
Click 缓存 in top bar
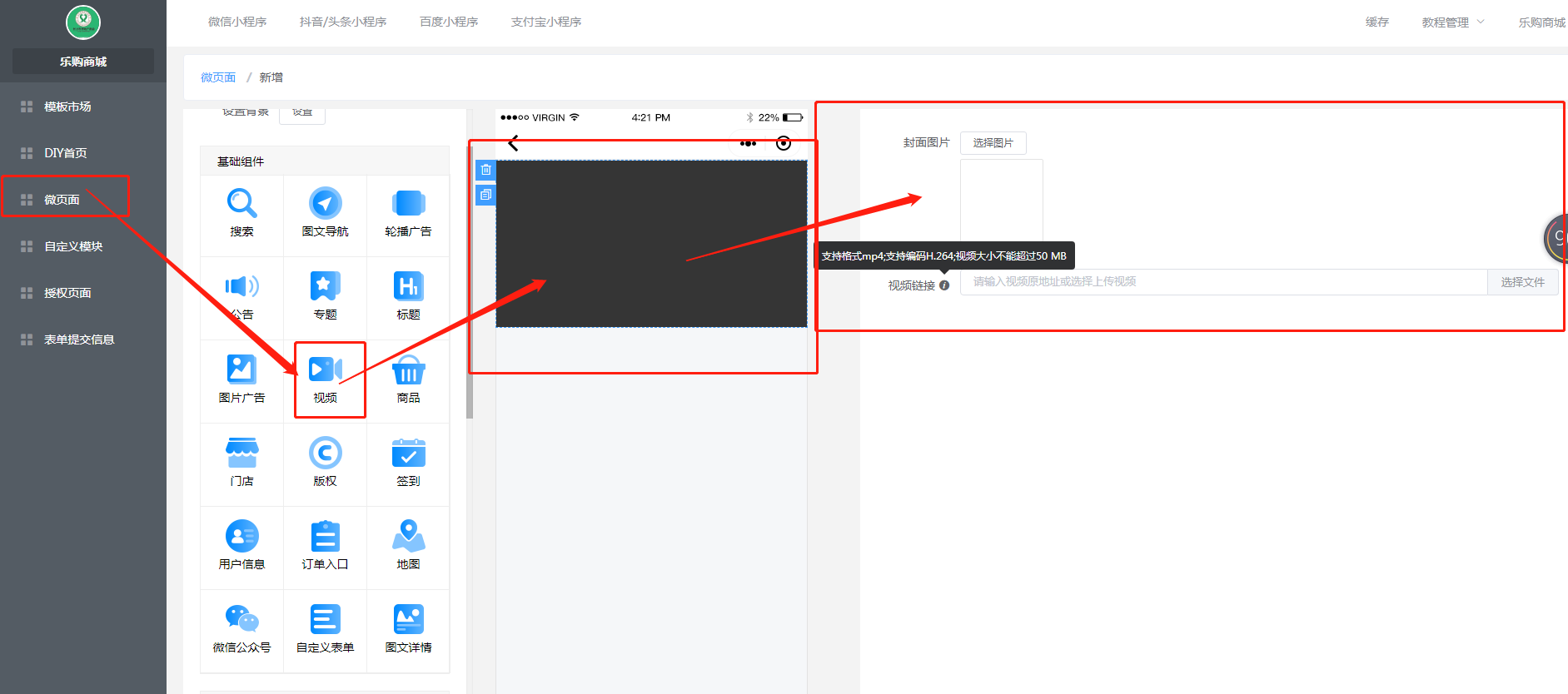(1377, 22)
